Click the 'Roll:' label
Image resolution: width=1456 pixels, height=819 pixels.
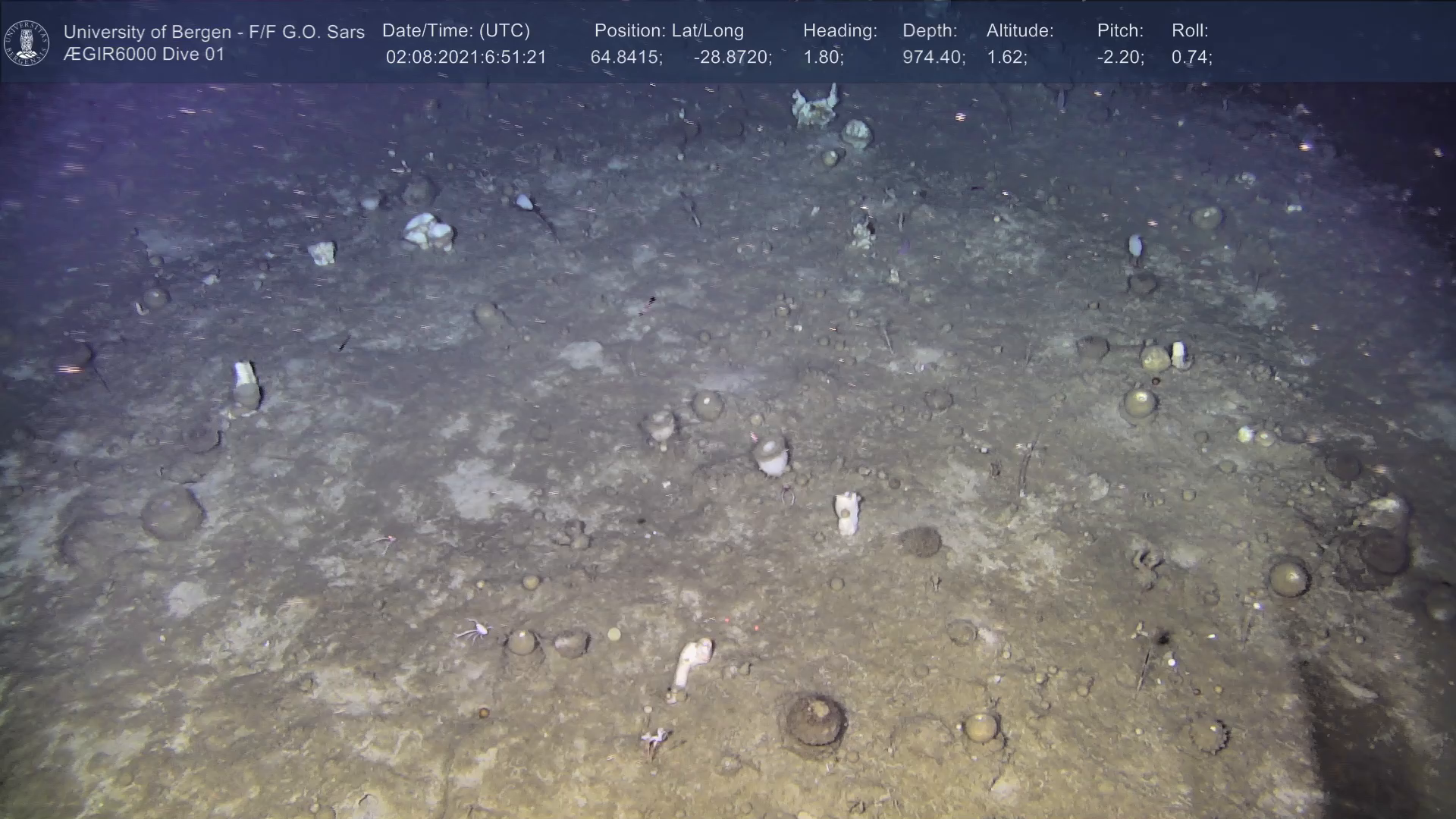pyautogui.click(x=1190, y=31)
